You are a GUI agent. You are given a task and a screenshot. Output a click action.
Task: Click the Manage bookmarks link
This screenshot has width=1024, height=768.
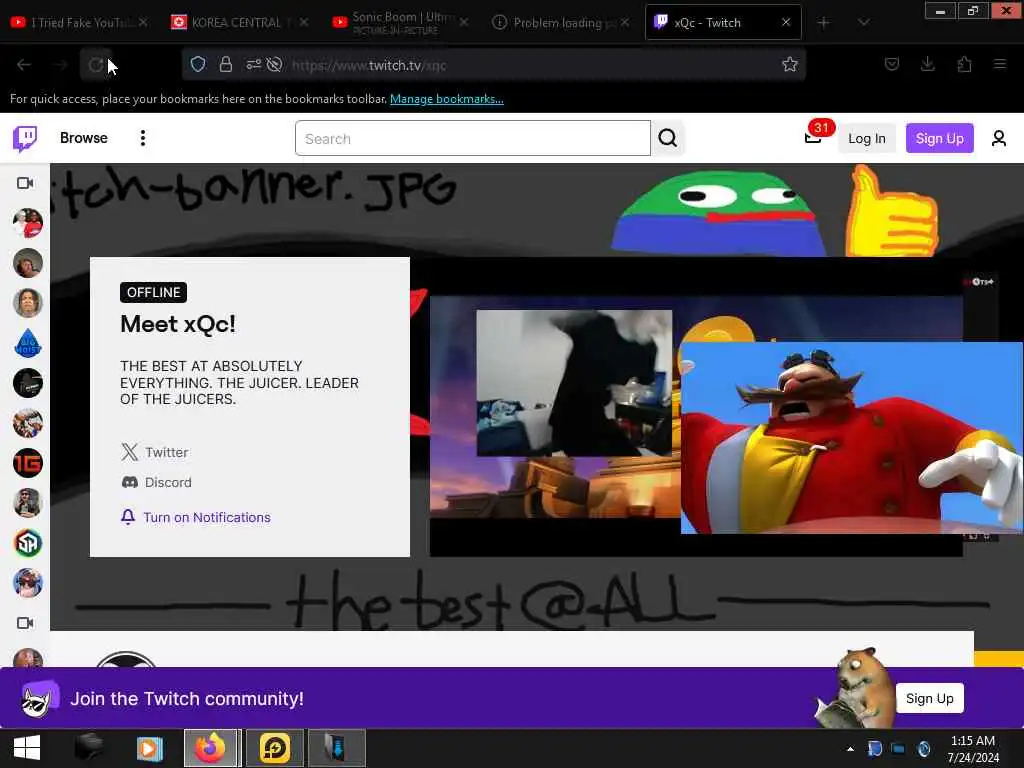point(447,99)
